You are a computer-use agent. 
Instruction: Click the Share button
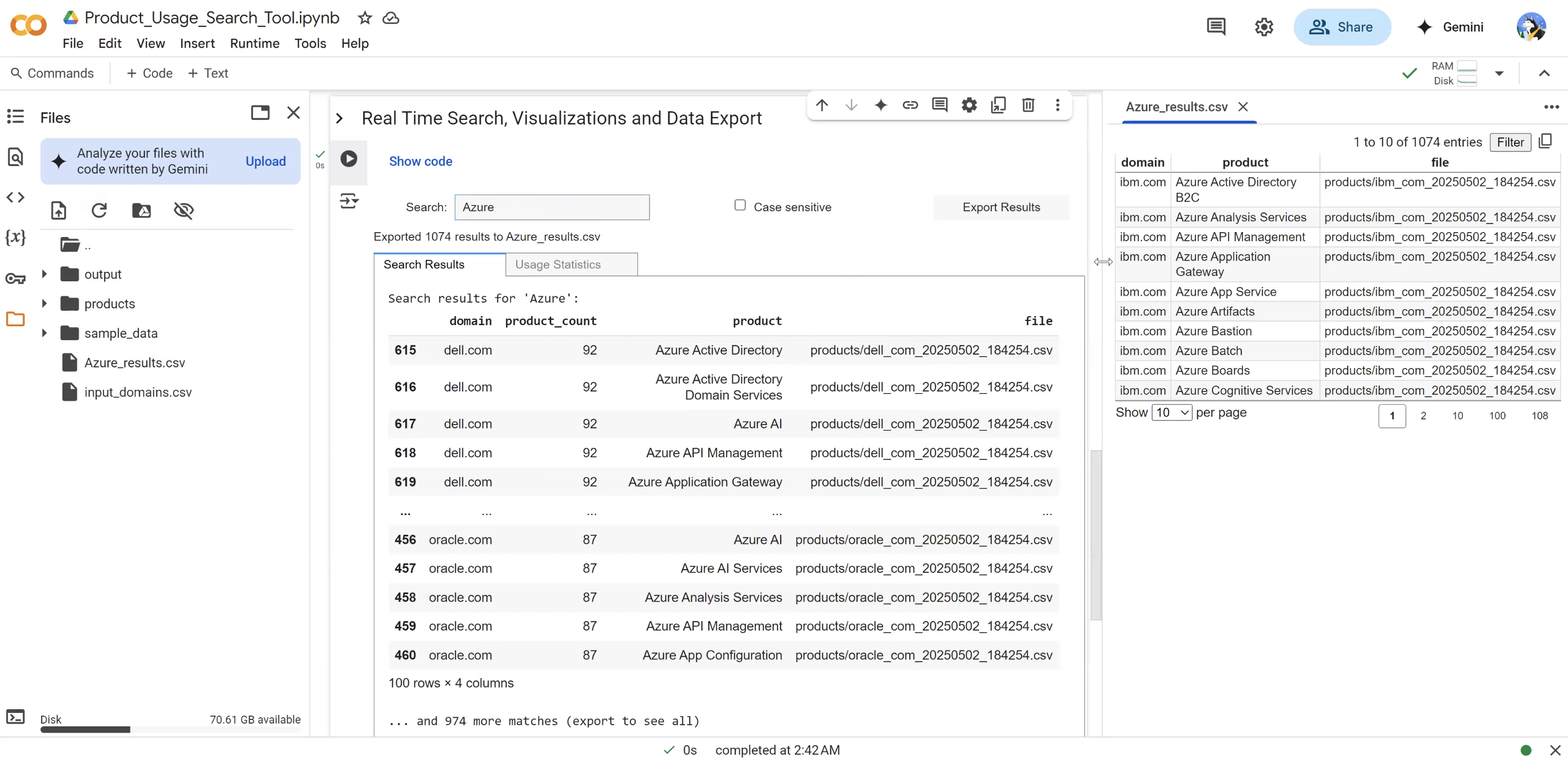pyautogui.click(x=1341, y=27)
